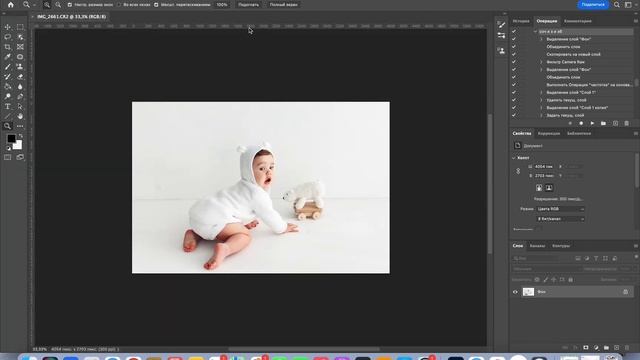Select the Eraser tool
This screenshot has height=360, width=640.
pyautogui.click(x=20, y=77)
